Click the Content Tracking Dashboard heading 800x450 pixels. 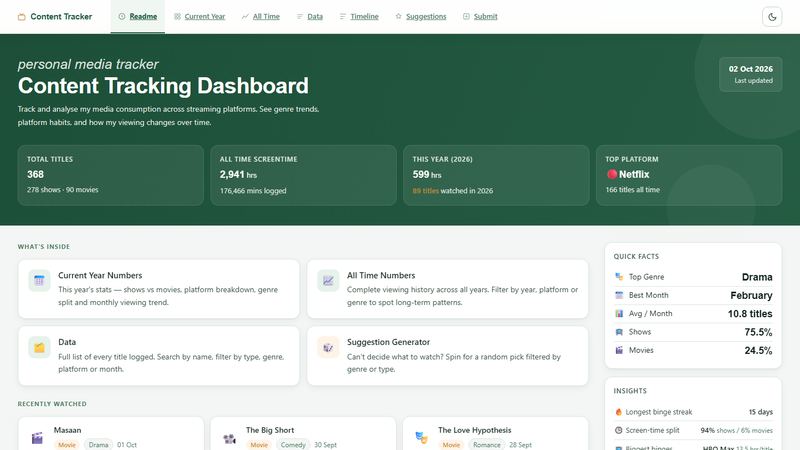pos(163,86)
